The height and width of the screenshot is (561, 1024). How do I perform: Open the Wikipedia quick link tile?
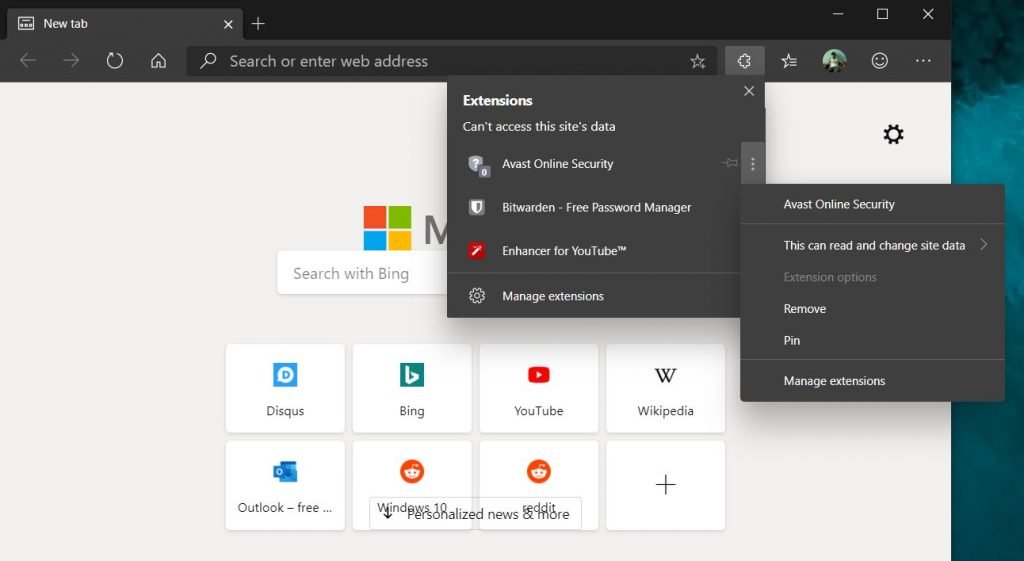tap(665, 388)
